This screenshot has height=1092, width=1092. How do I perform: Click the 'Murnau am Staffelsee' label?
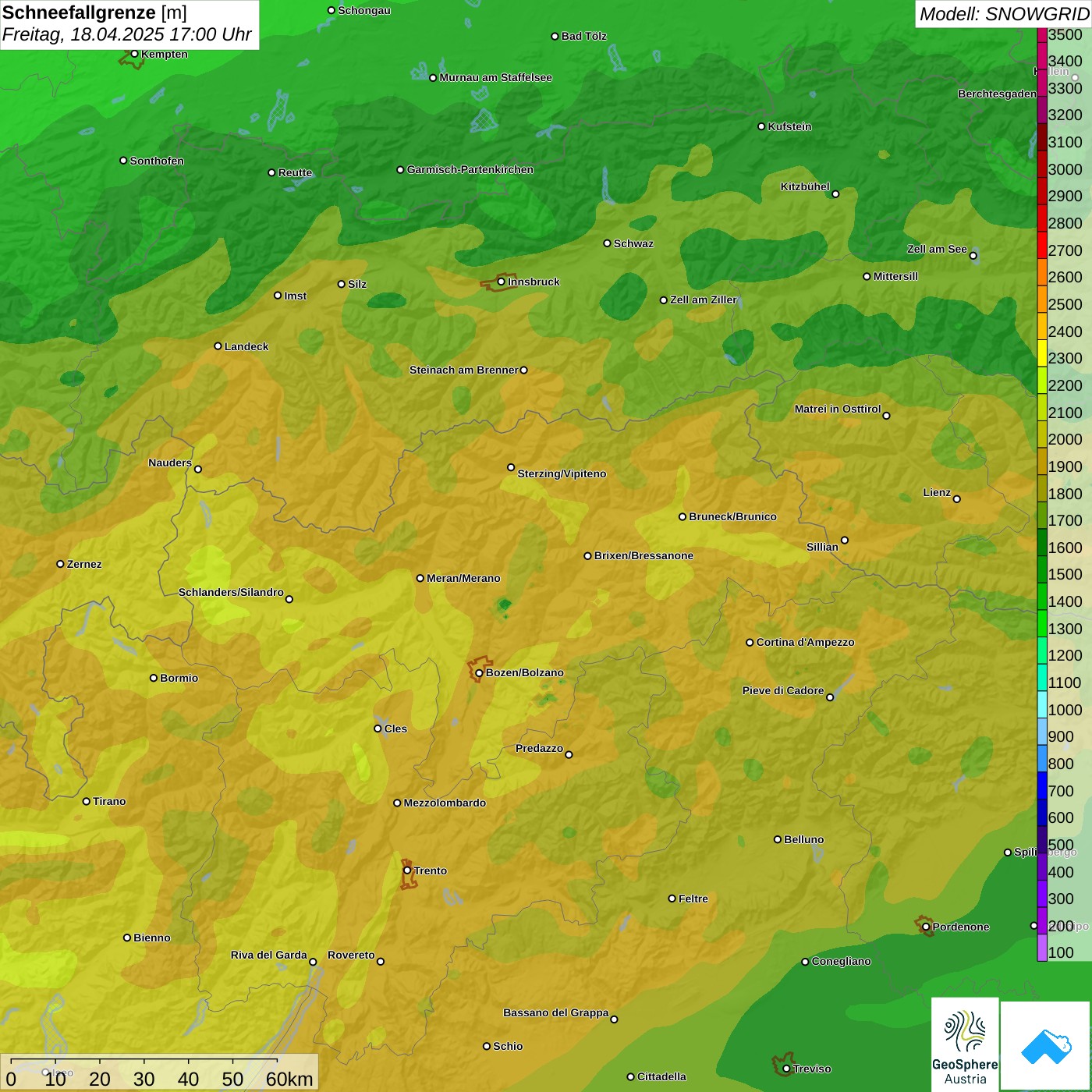tap(496, 77)
